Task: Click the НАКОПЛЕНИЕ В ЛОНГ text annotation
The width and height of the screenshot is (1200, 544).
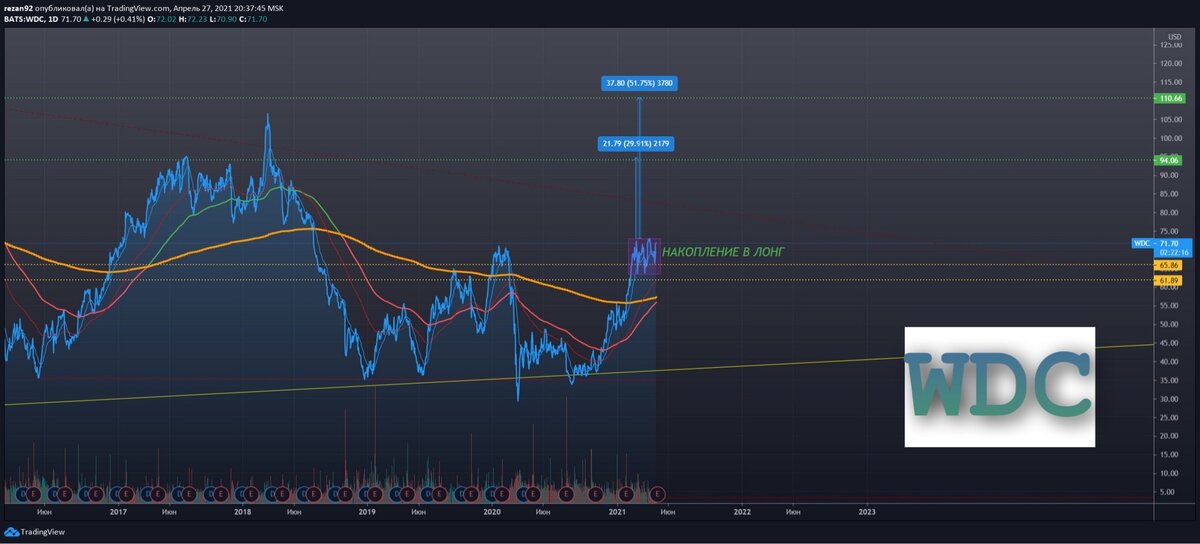Action: (x=724, y=253)
